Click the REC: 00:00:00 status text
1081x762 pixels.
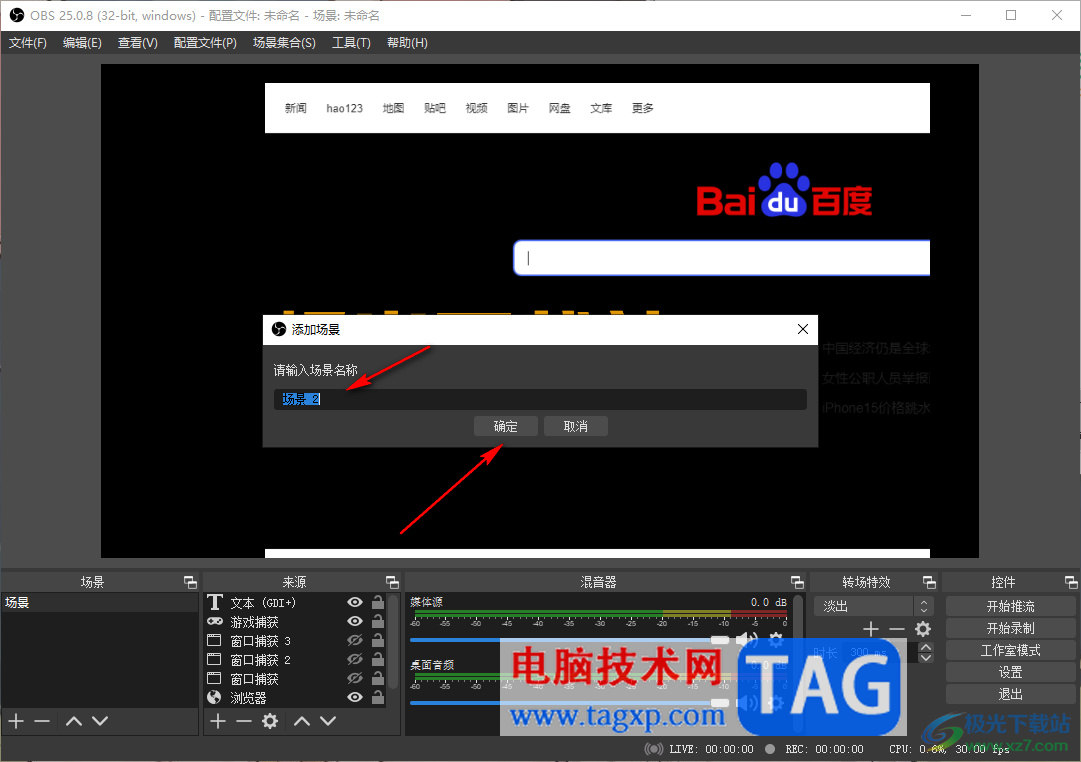[x=824, y=749]
